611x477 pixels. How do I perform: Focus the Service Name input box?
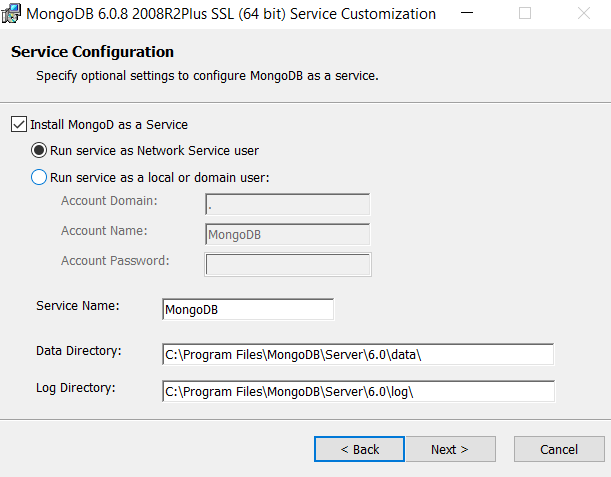(247, 310)
